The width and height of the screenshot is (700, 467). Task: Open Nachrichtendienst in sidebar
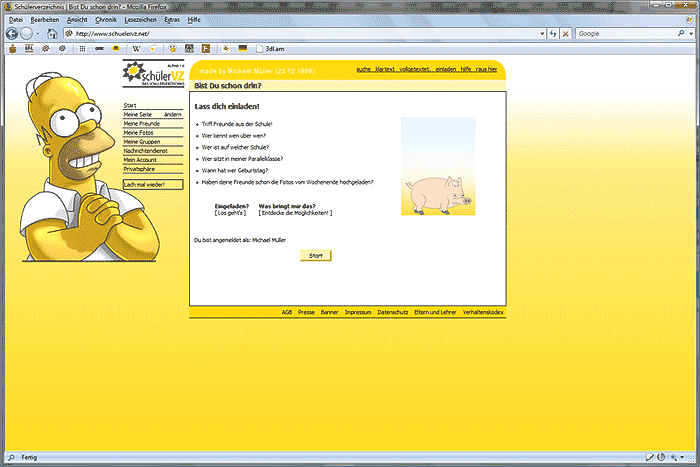146,151
